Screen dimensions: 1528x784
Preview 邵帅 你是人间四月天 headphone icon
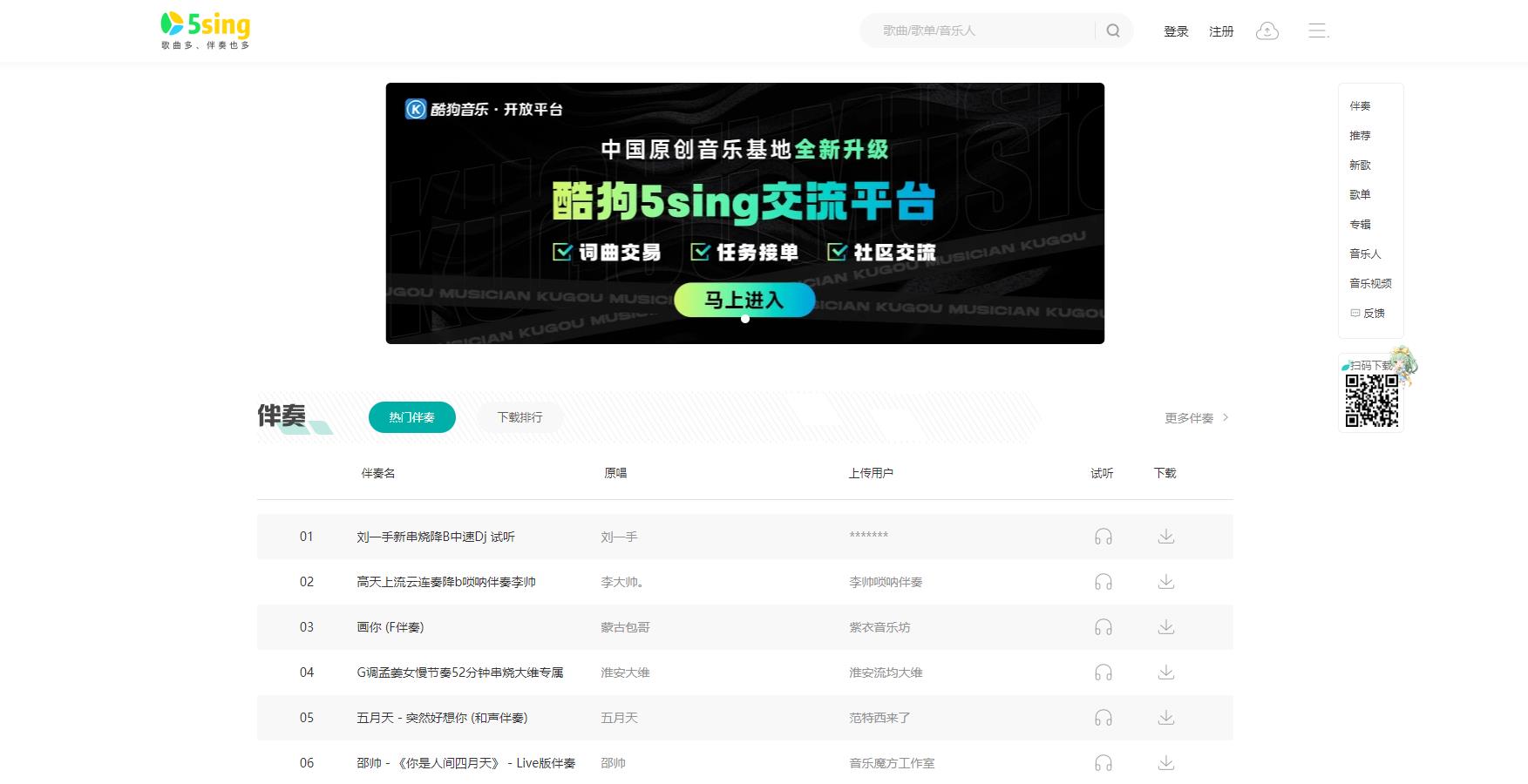coord(1104,763)
